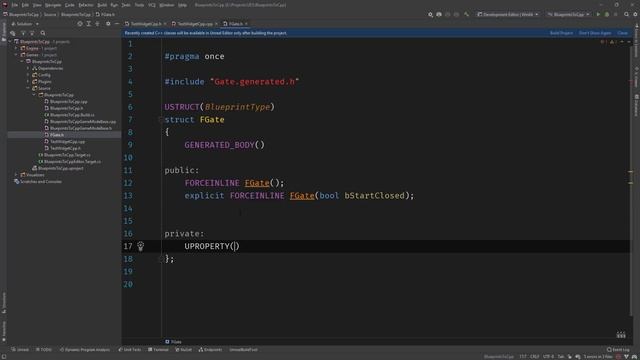Open the Endpoints tool window
This screenshot has width=640, height=360.
coord(210,350)
